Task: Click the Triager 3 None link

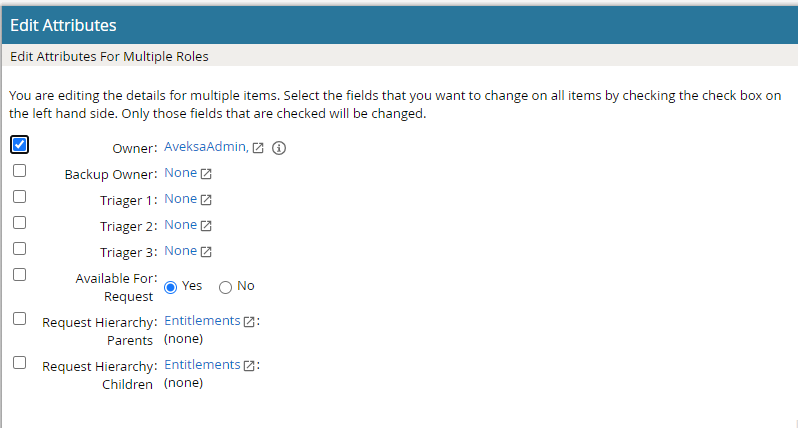Action: tap(181, 251)
